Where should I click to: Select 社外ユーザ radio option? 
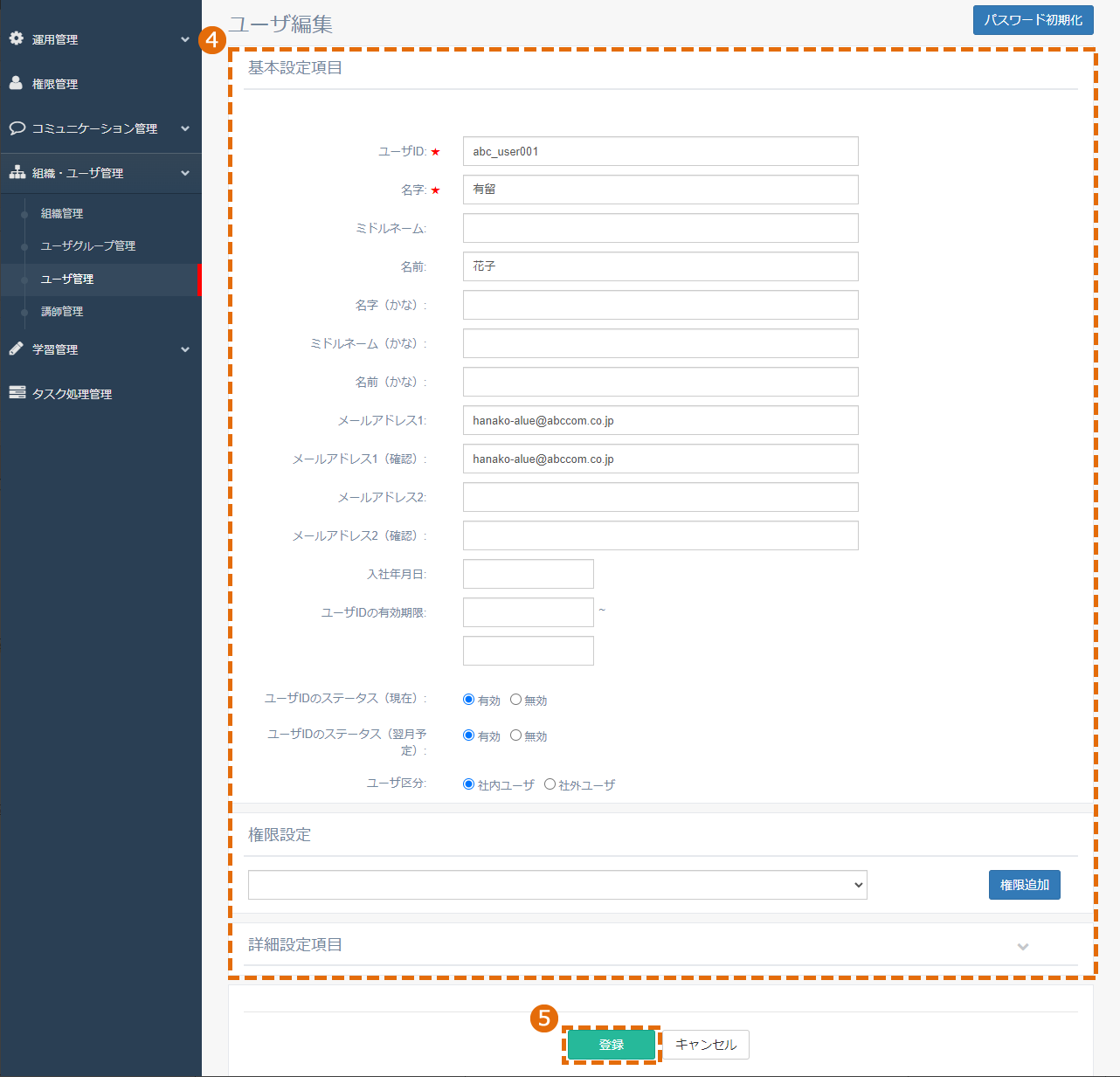point(550,784)
